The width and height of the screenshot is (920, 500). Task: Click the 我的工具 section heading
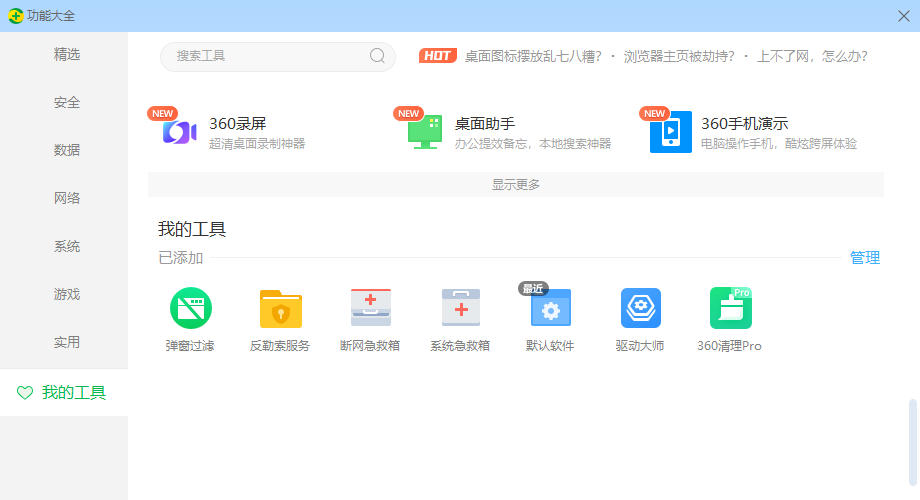[x=192, y=229]
